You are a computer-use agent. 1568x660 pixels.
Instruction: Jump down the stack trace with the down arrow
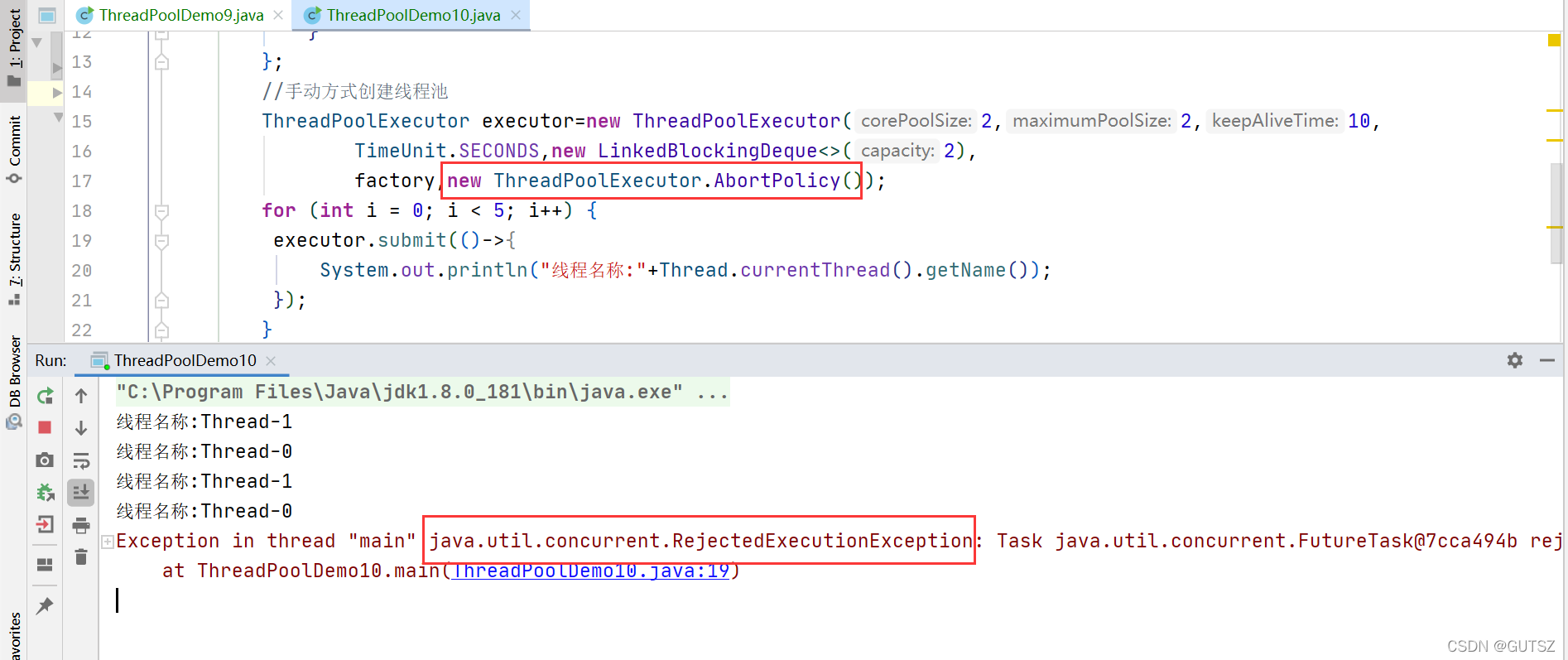pyautogui.click(x=81, y=427)
